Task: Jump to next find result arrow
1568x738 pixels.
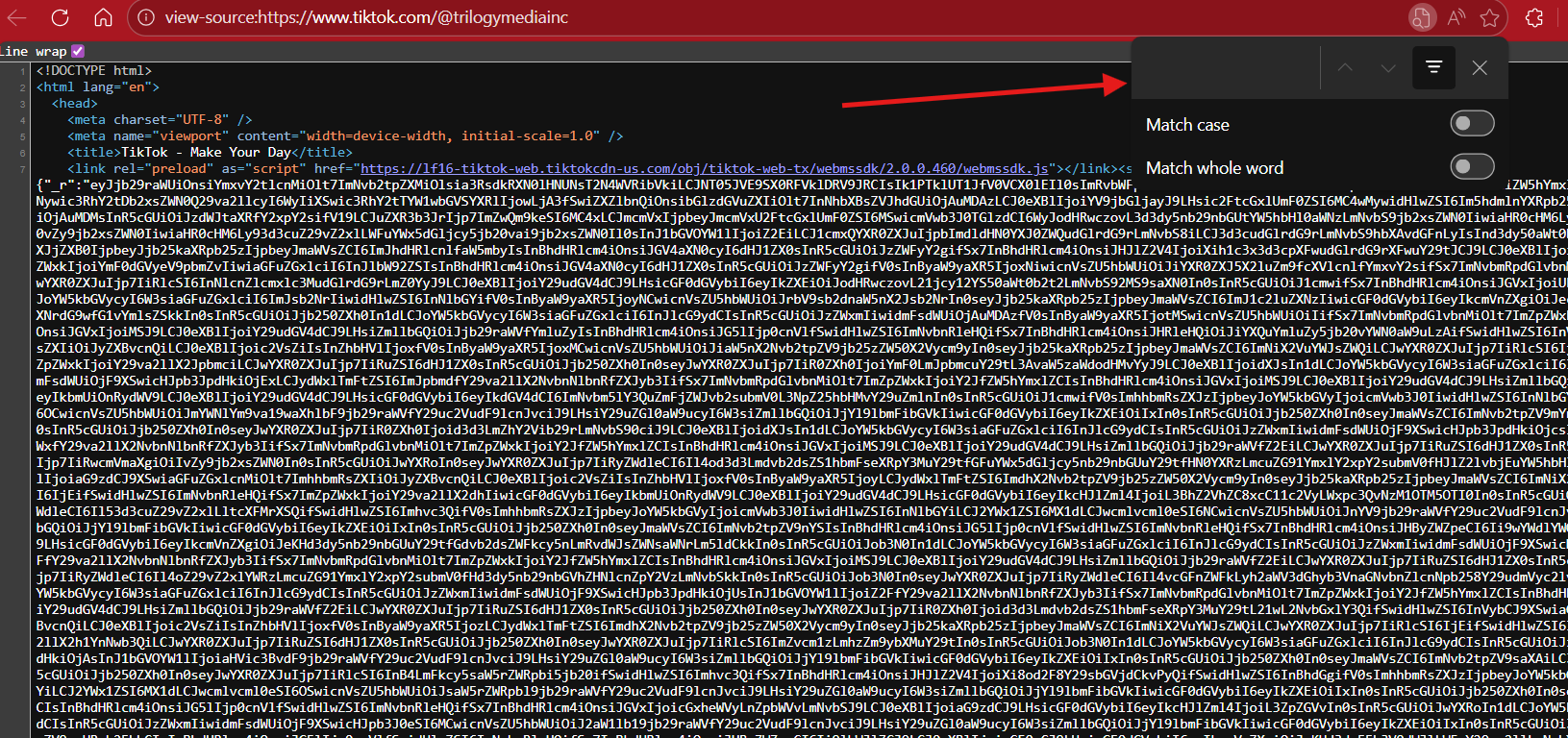Action: tap(1387, 67)
